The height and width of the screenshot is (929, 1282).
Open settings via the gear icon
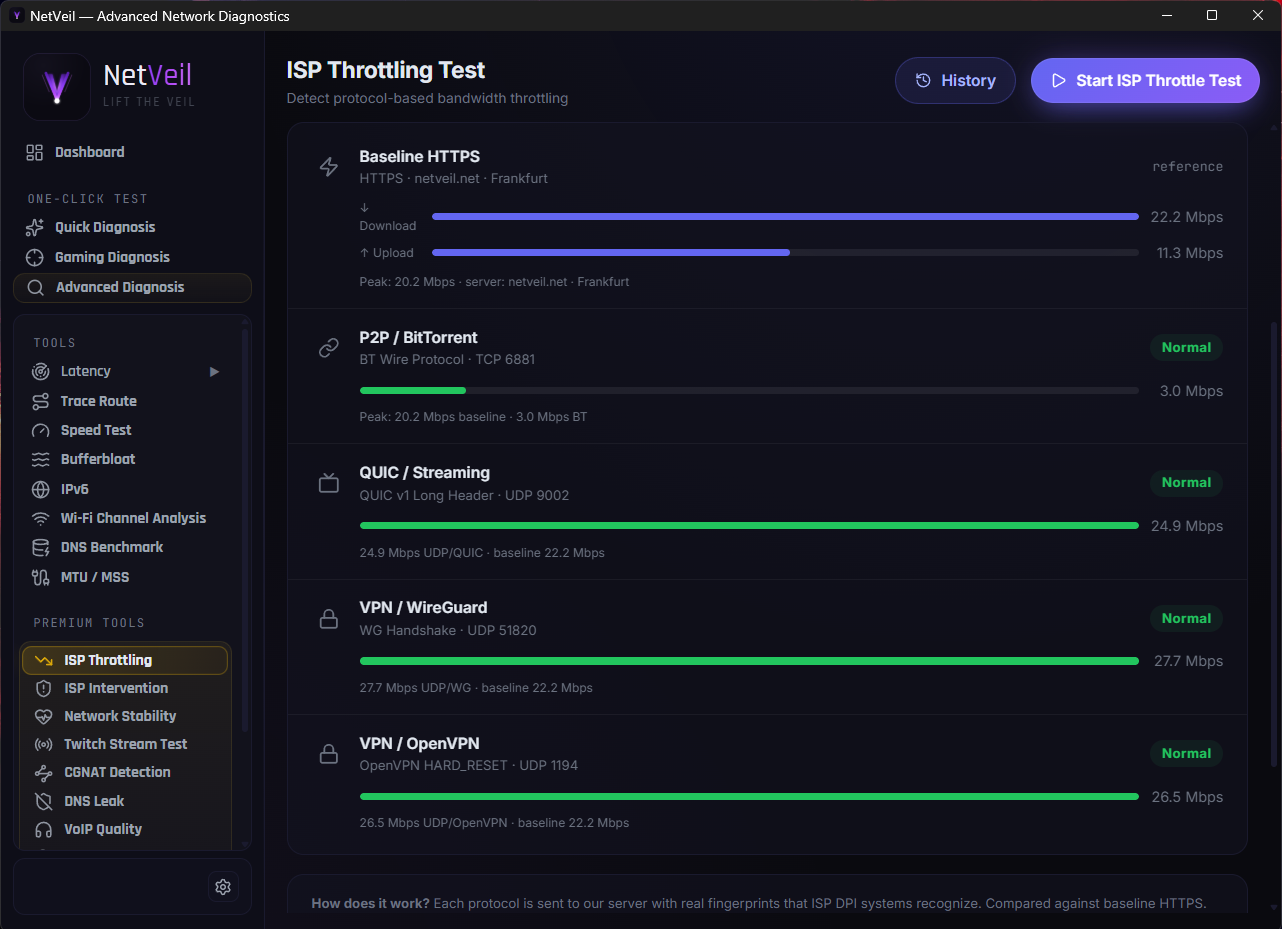tap(223, 887)
